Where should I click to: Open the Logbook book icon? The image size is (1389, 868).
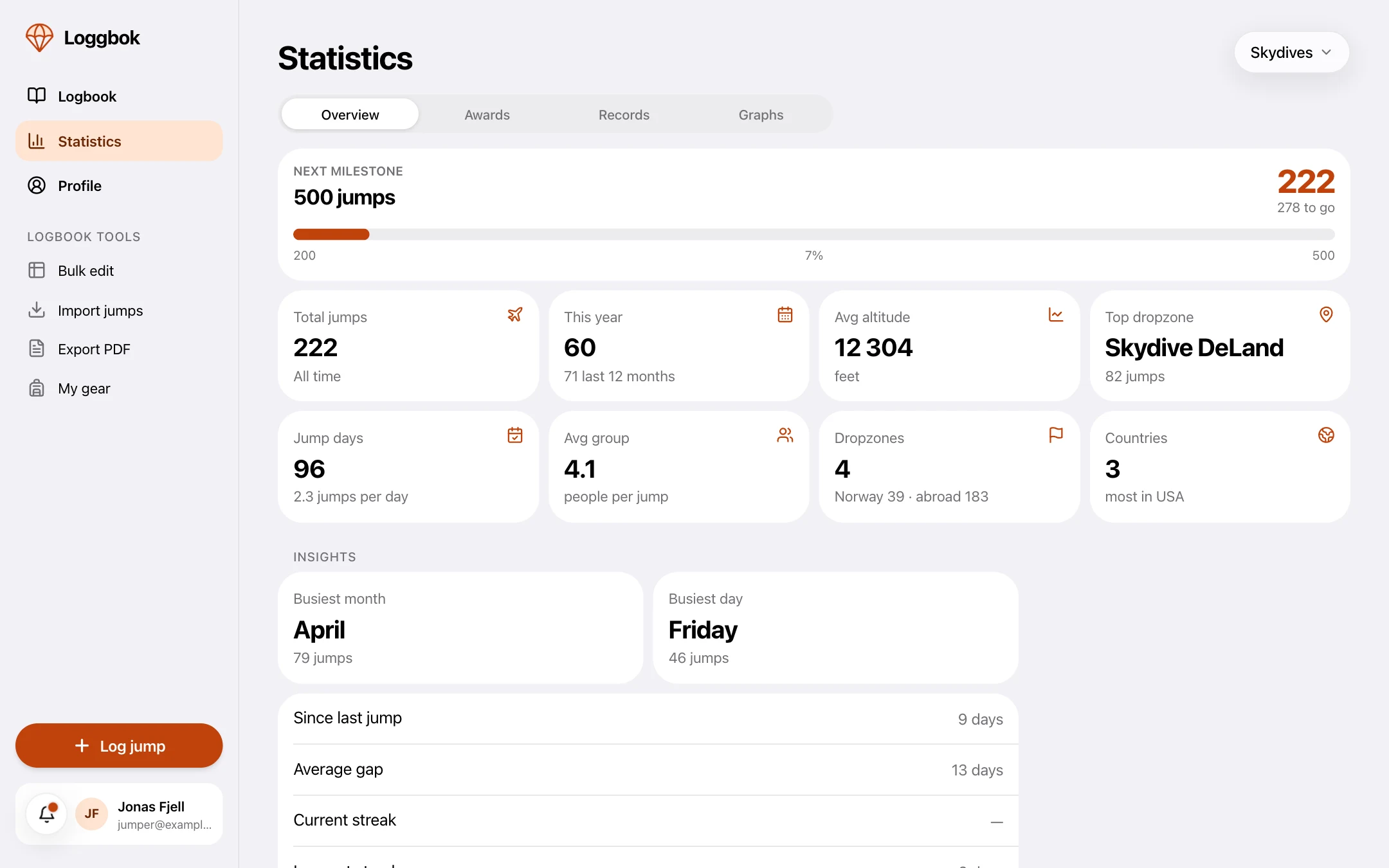click(x=37, y=96)
